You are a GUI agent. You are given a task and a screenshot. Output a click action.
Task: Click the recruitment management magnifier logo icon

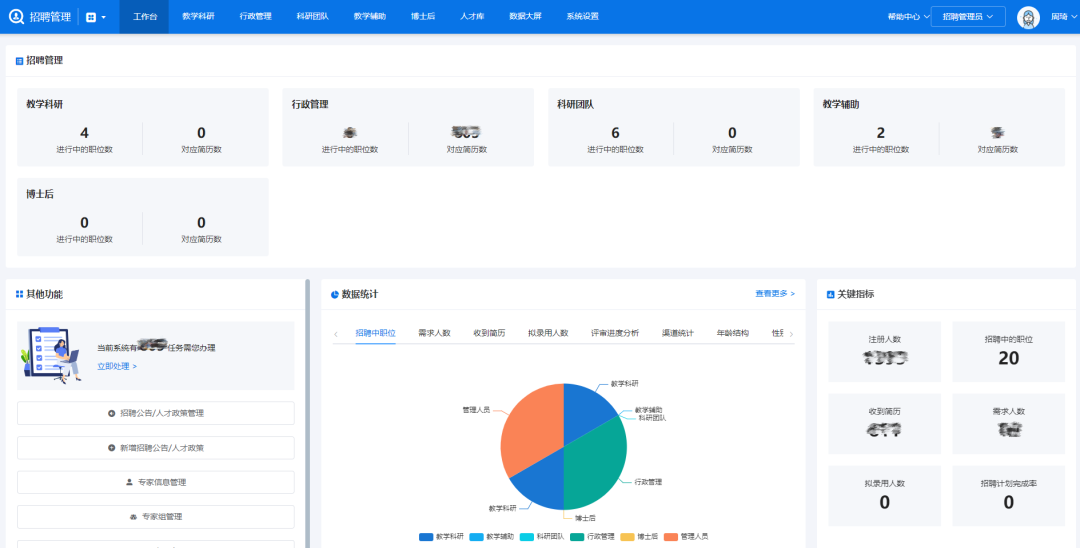point(17,17)
